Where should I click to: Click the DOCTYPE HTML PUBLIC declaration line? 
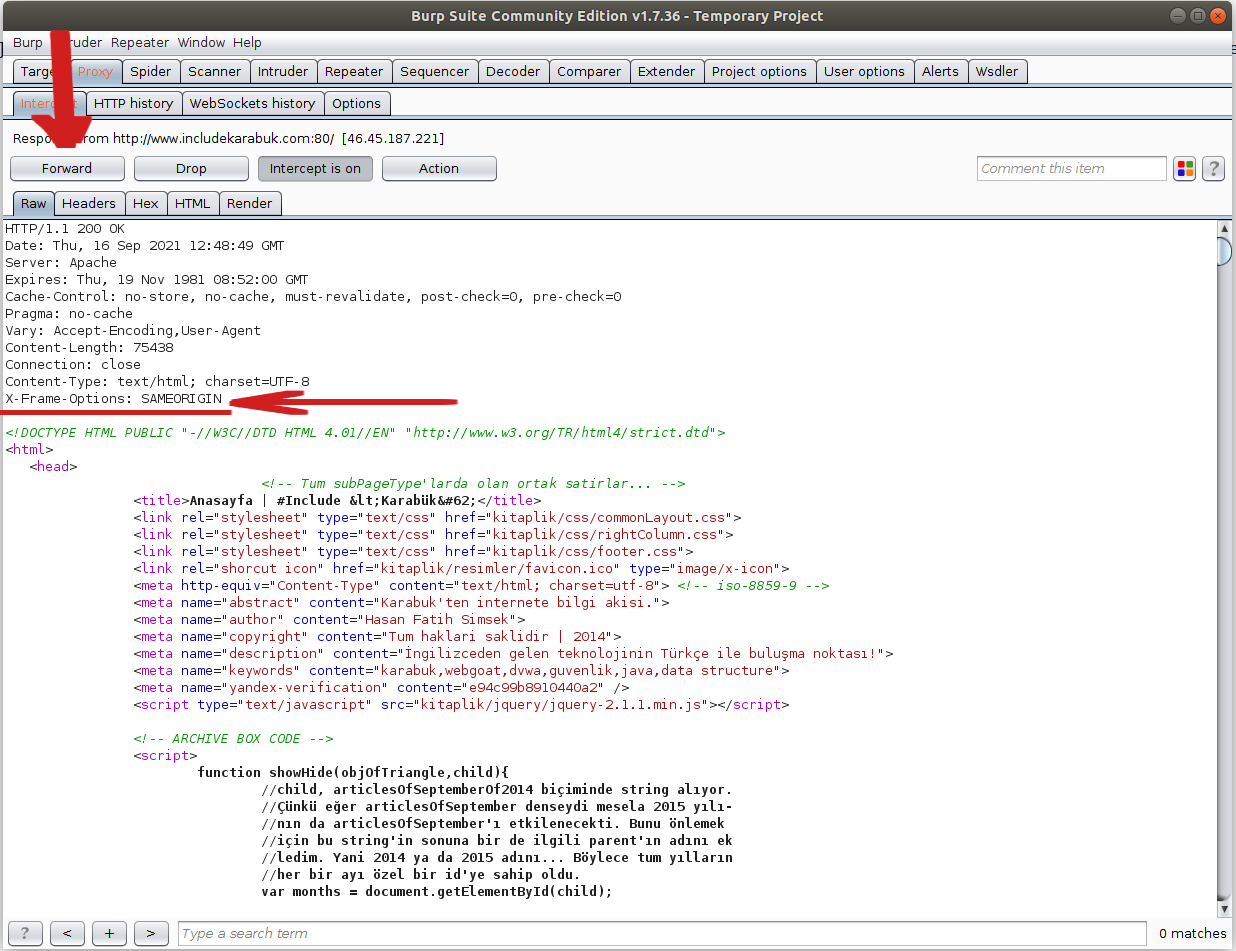coord(365,433)
